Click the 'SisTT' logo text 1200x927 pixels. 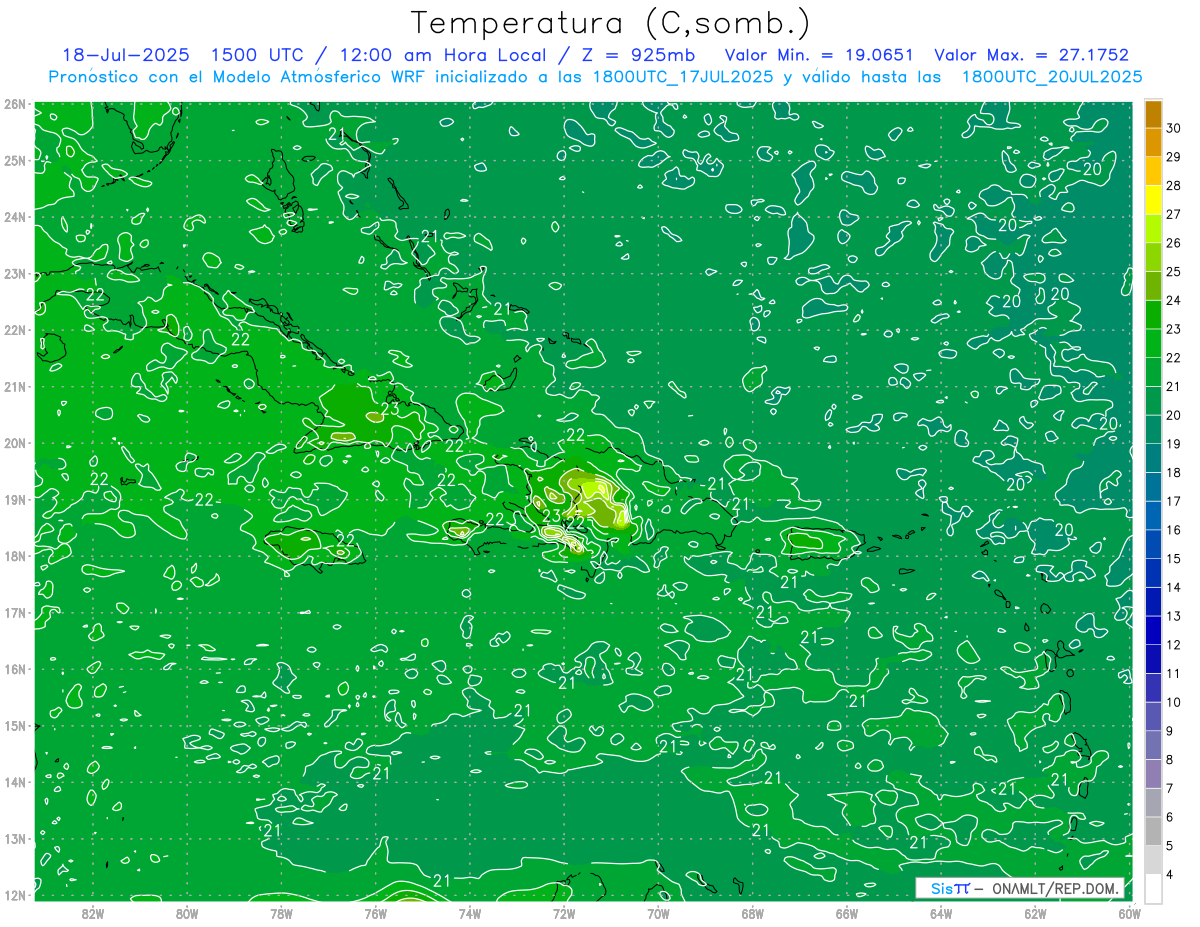pyautogui.click(x=950, y=888)
